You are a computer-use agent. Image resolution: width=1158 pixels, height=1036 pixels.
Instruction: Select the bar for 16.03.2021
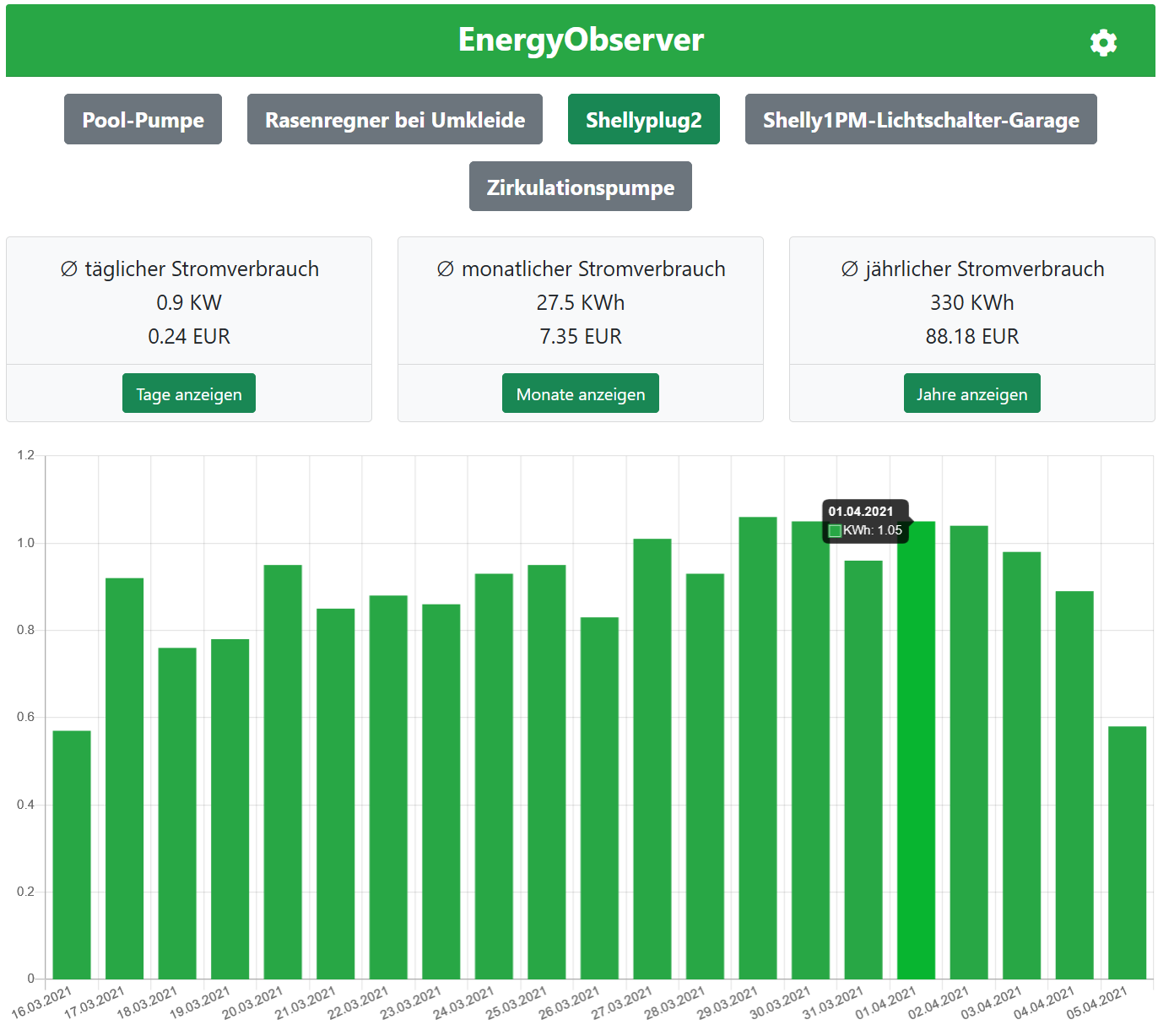pyautogui.click(x=72, y=853)
